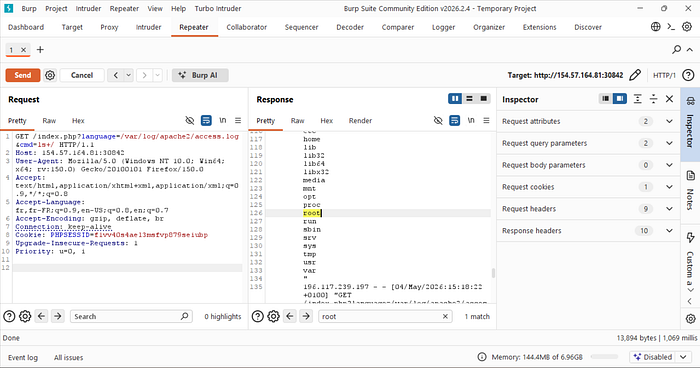Click Inspector expand all sections icon
The image size is (700, 368).
(x=638, y=99)
